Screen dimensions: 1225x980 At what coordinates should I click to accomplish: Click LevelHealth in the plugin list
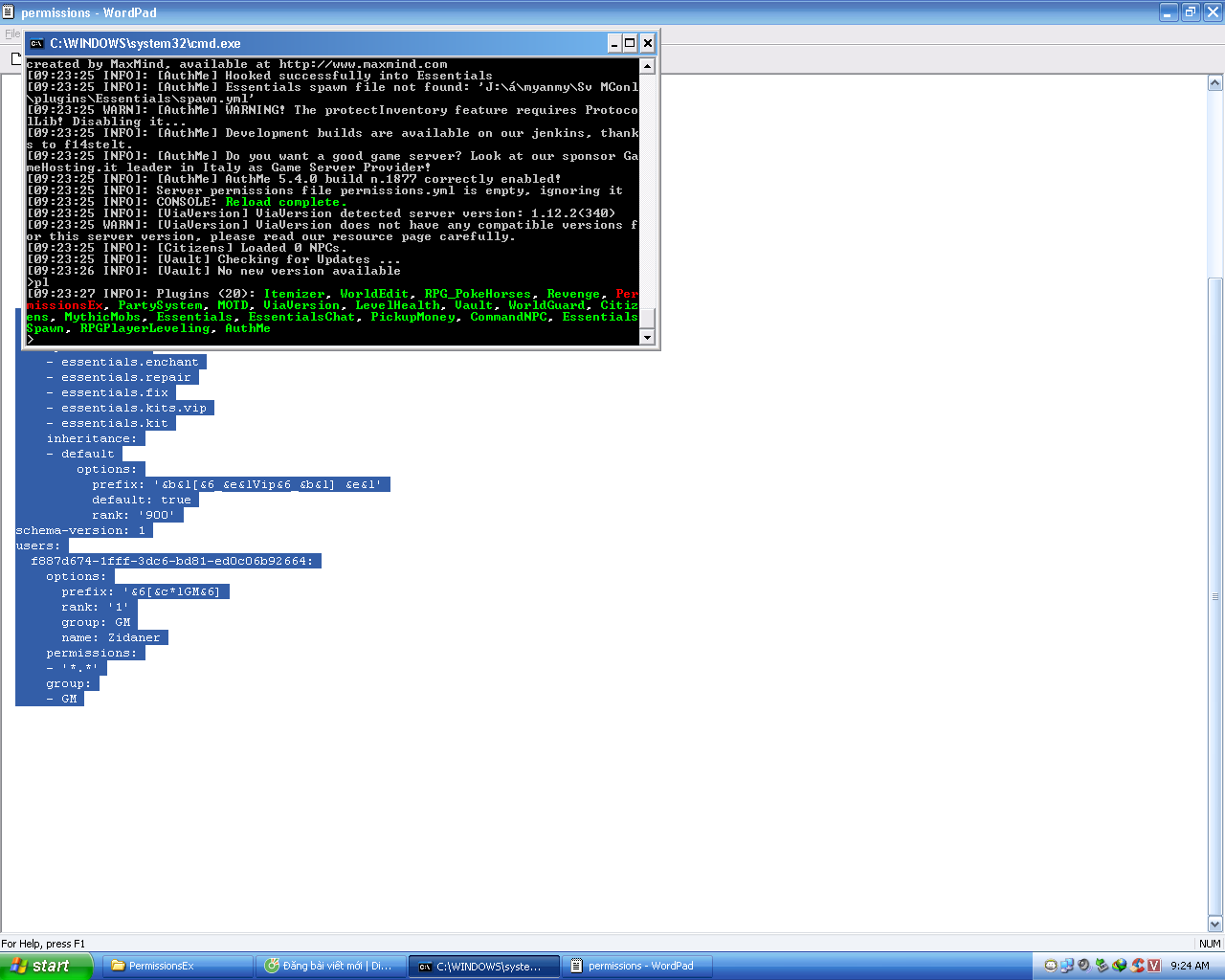(x=397, y=305)
